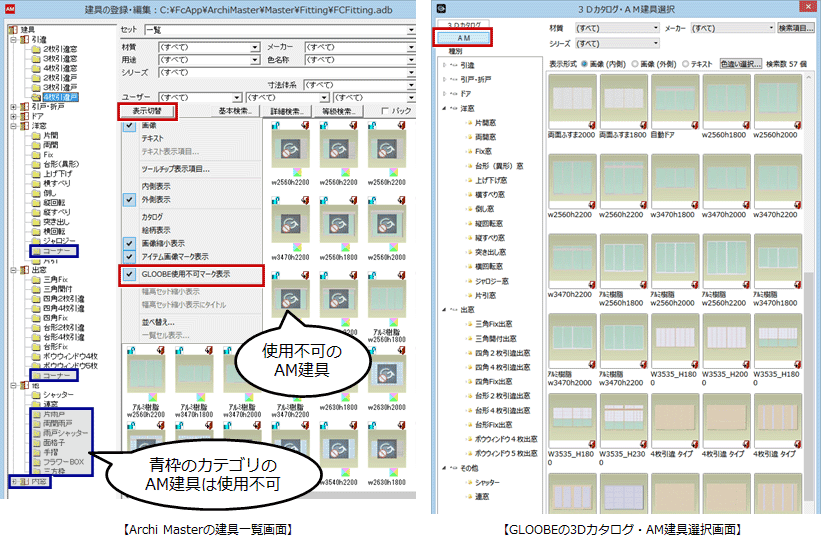The width and height of the screenshot is (821, 545).
Task: Click the Archi Master AM app icon in title bar
Action: [9, 9]
